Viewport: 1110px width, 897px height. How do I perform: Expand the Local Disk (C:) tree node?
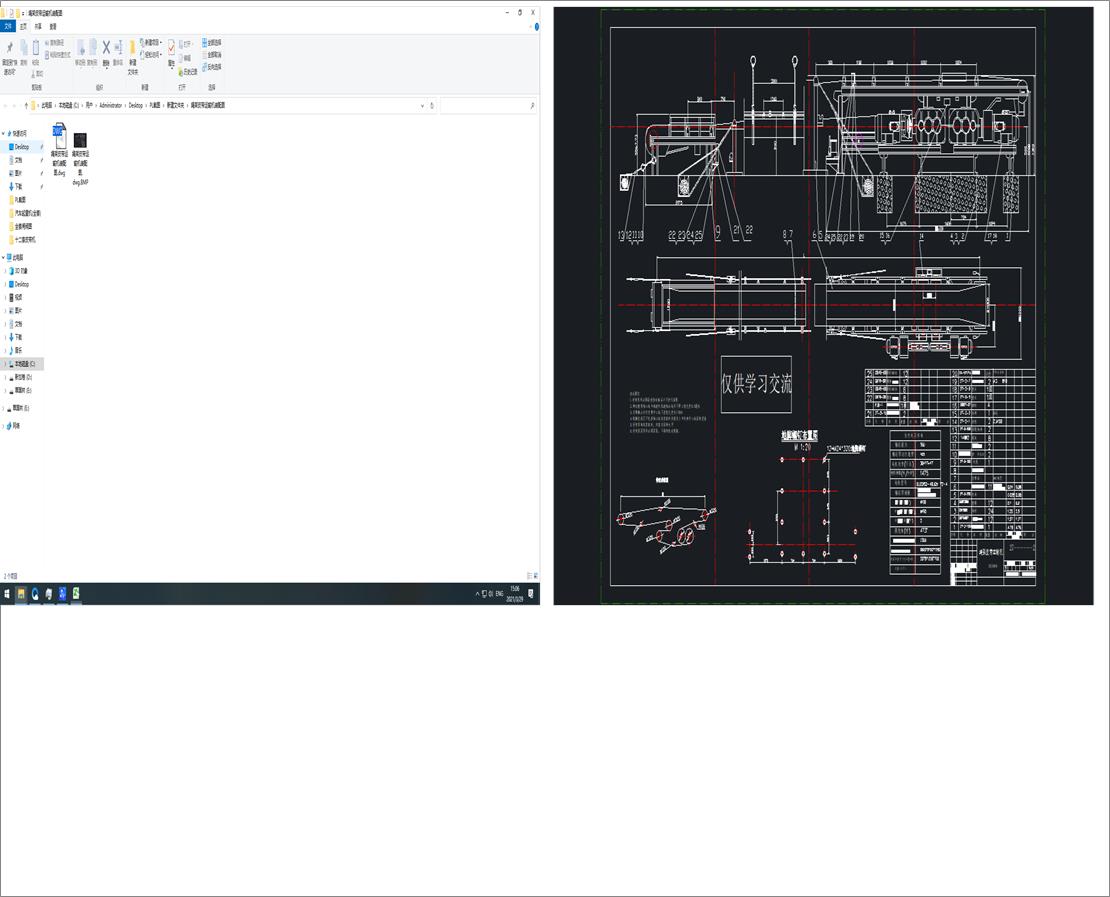pyautogui.click(x=6, y=364)
